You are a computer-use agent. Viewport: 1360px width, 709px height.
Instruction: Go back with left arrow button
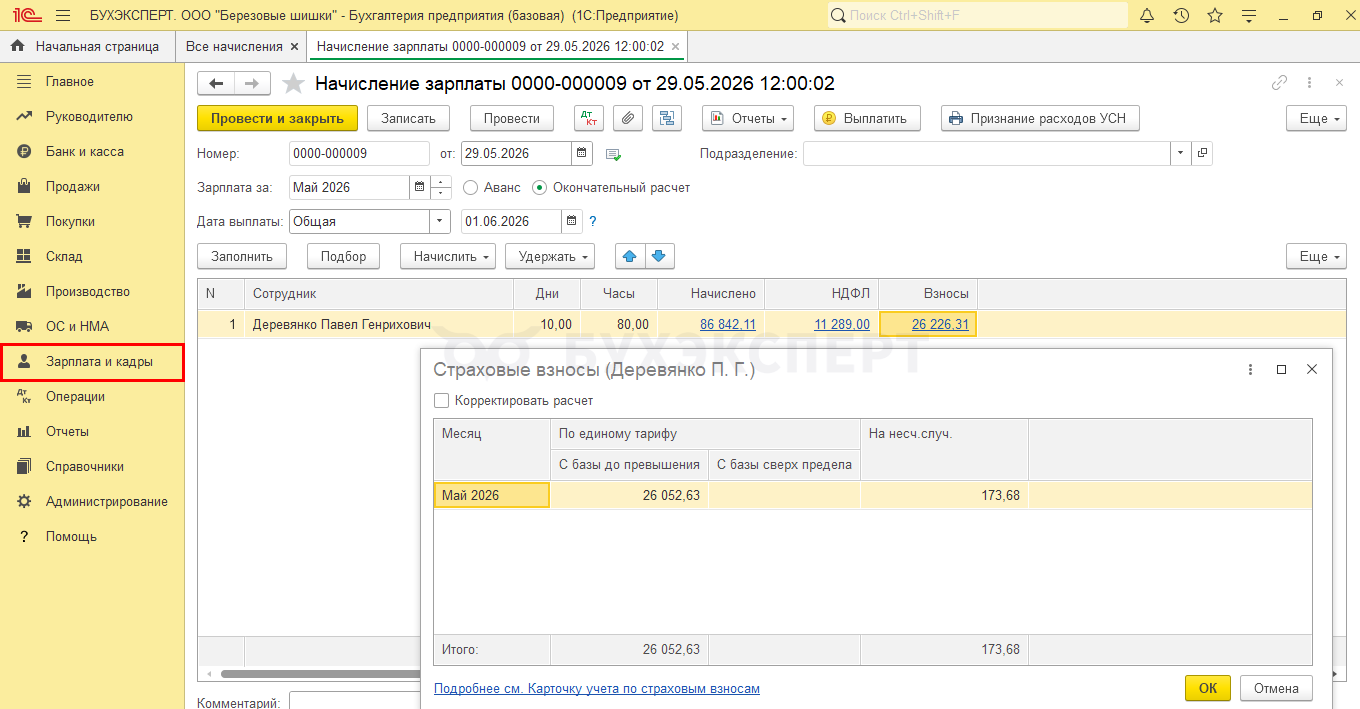click(216, 84)
